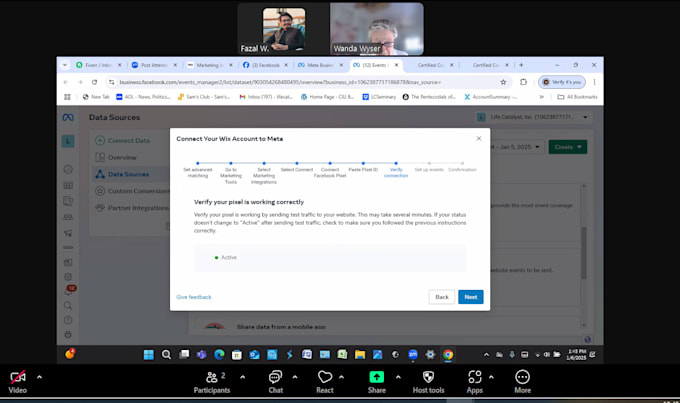
Task: Click the Meta logo in the sidebar
Action: tap(68, 117)
